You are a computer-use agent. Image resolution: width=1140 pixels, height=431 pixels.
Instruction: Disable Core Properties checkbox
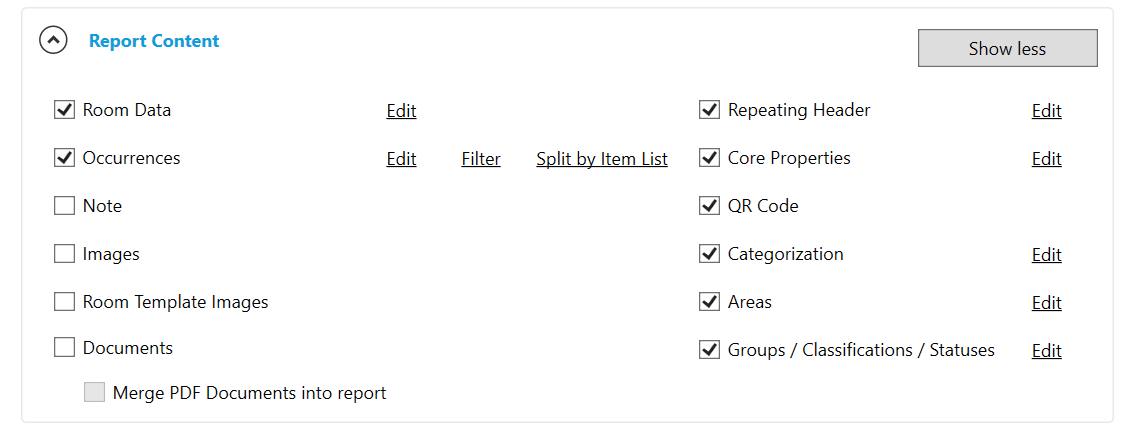(x=710, y=158)
